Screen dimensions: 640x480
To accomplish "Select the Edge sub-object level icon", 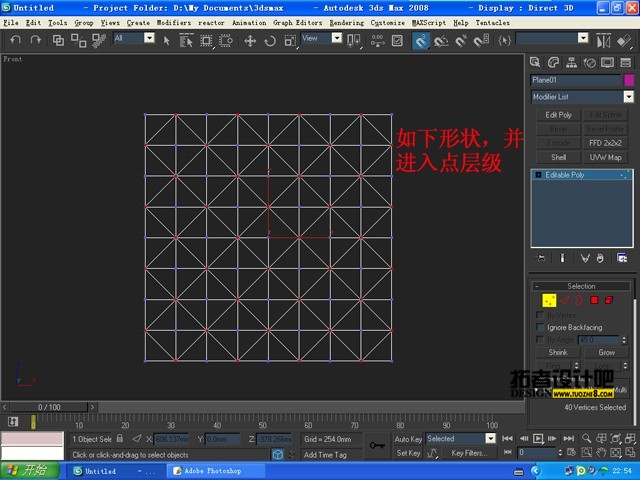I will 565,300.
